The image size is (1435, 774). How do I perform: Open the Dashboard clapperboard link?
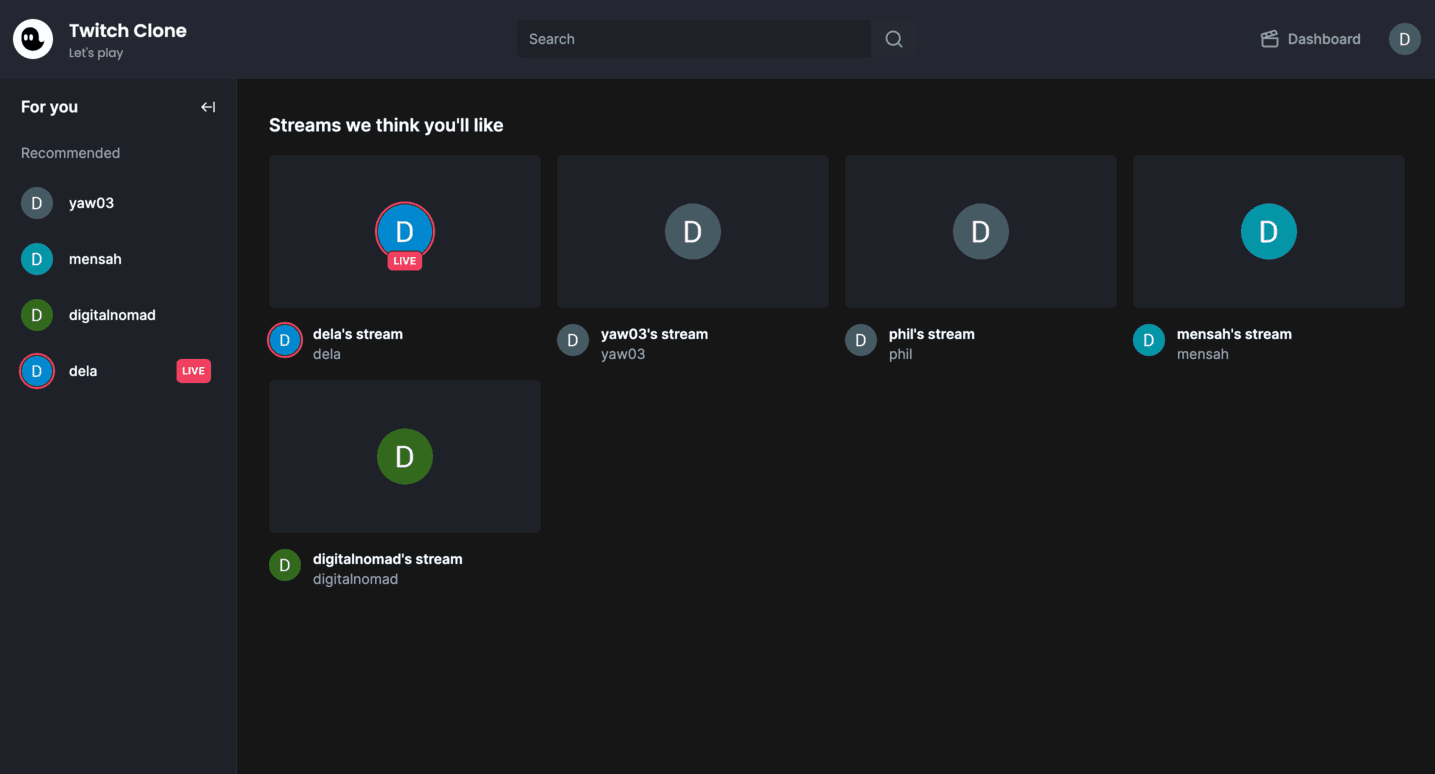tap(1310, 39)
